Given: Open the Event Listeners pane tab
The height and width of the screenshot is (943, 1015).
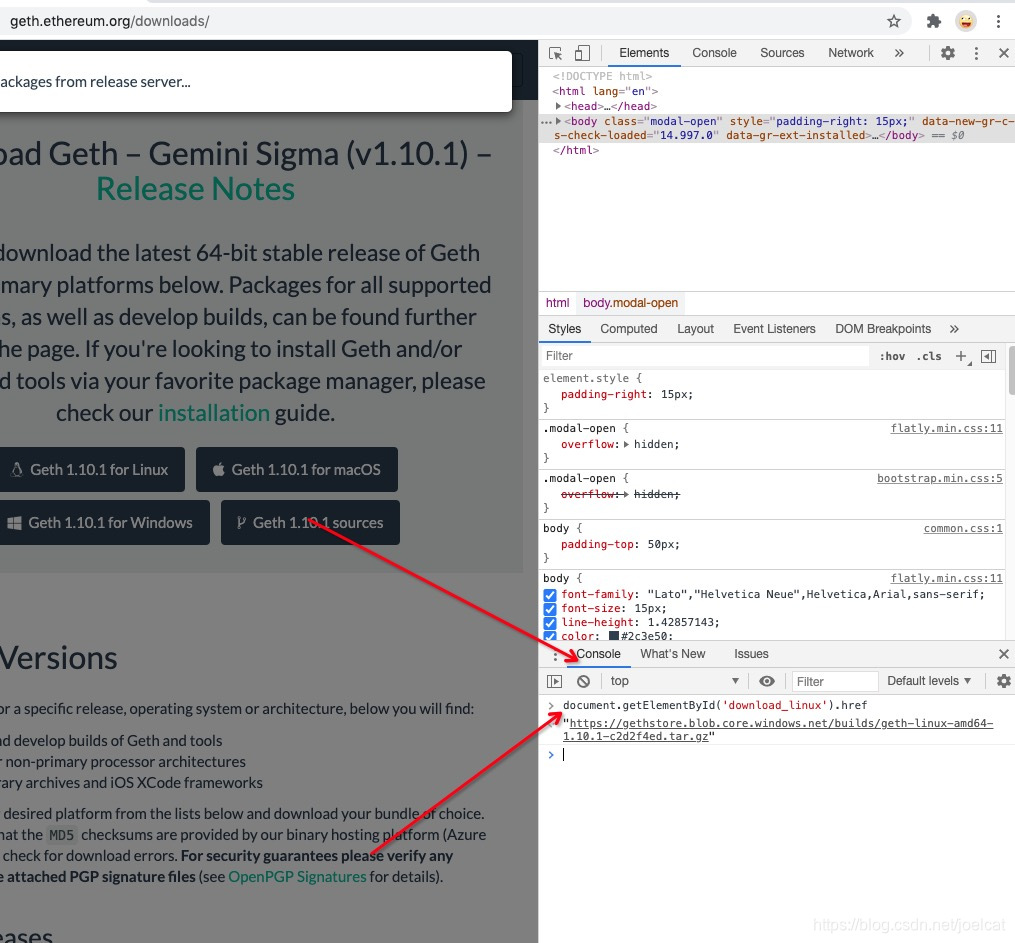Looking at the screenshot, I should pyautogui.click(x=774, y=329).
